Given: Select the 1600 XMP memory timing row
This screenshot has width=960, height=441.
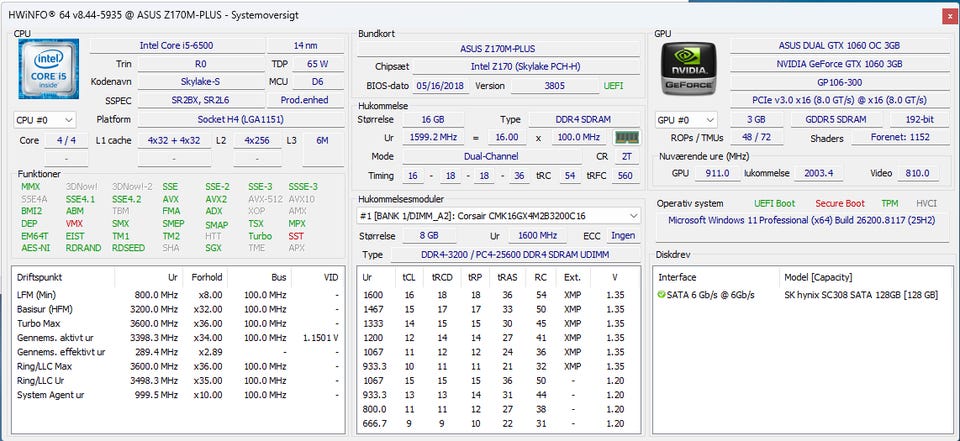Looking at the screenshot, I should click(x=500, y=295).
